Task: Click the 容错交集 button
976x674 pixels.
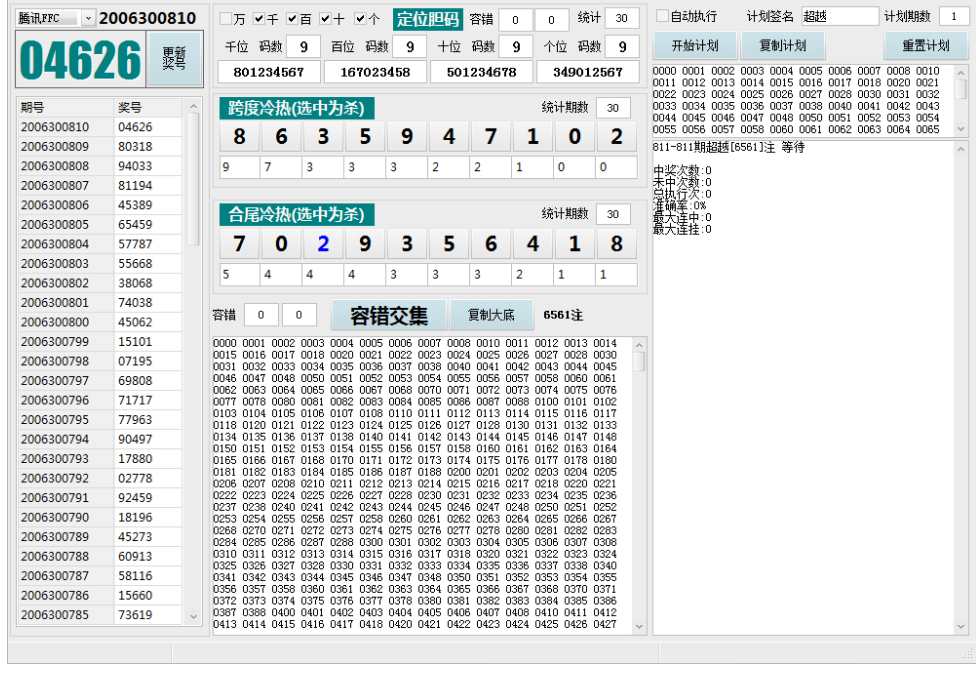Action: [389, 315]
